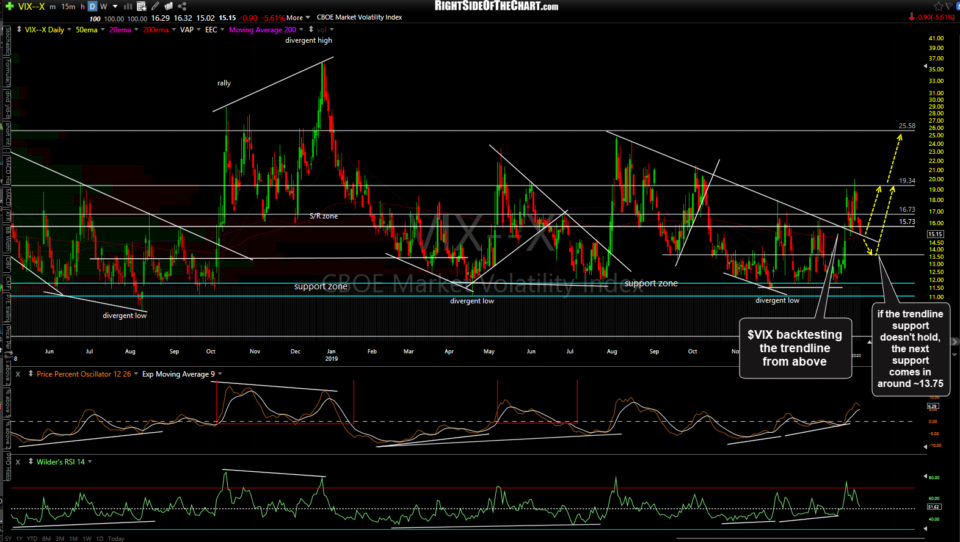This screenshot has width=960, height=542.
Task: Click the $VIX backtesting trendline note box
Action: (795, 348)
